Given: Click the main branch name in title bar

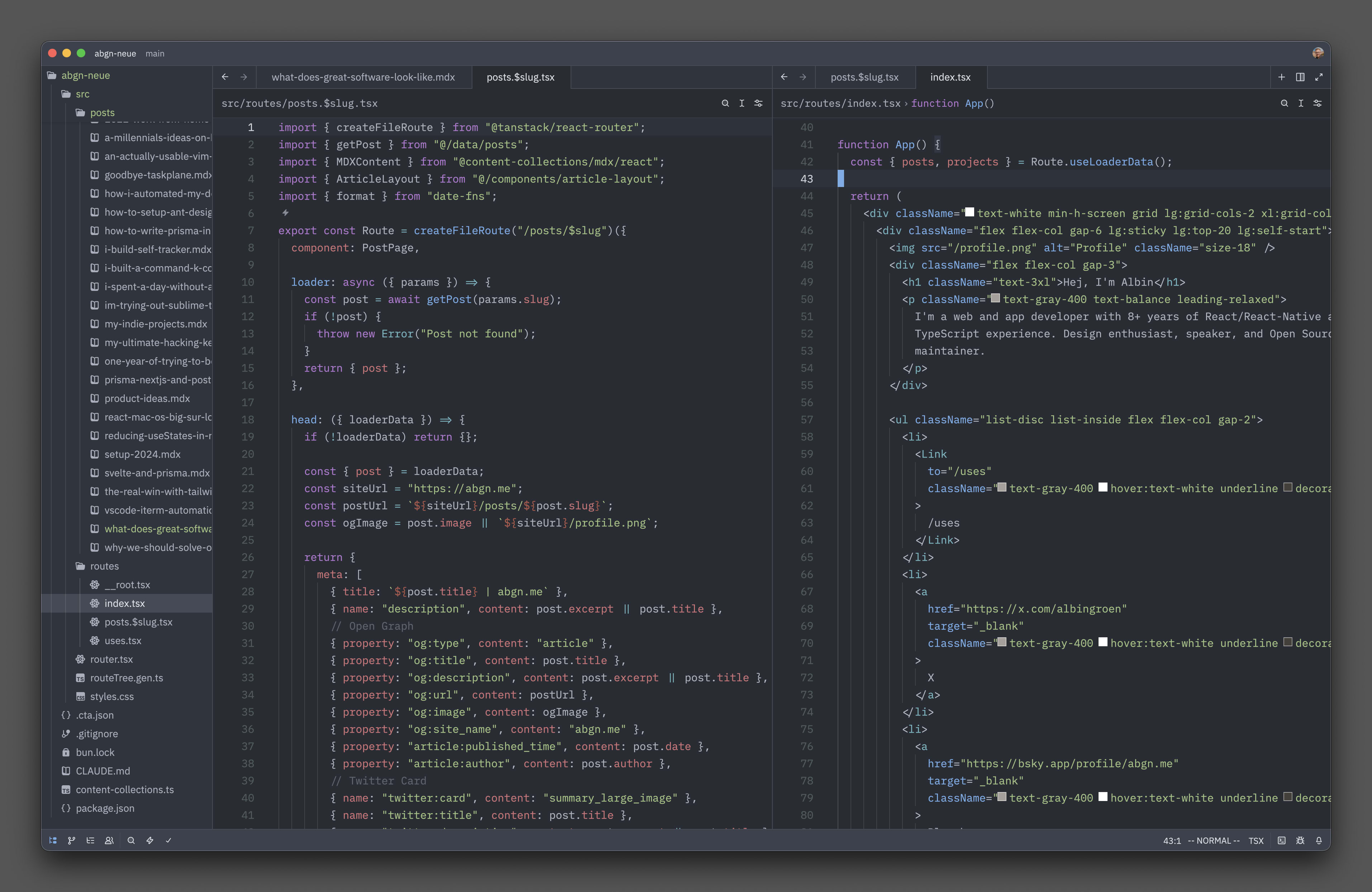Looking at the screenshot, I should [154, 53].
